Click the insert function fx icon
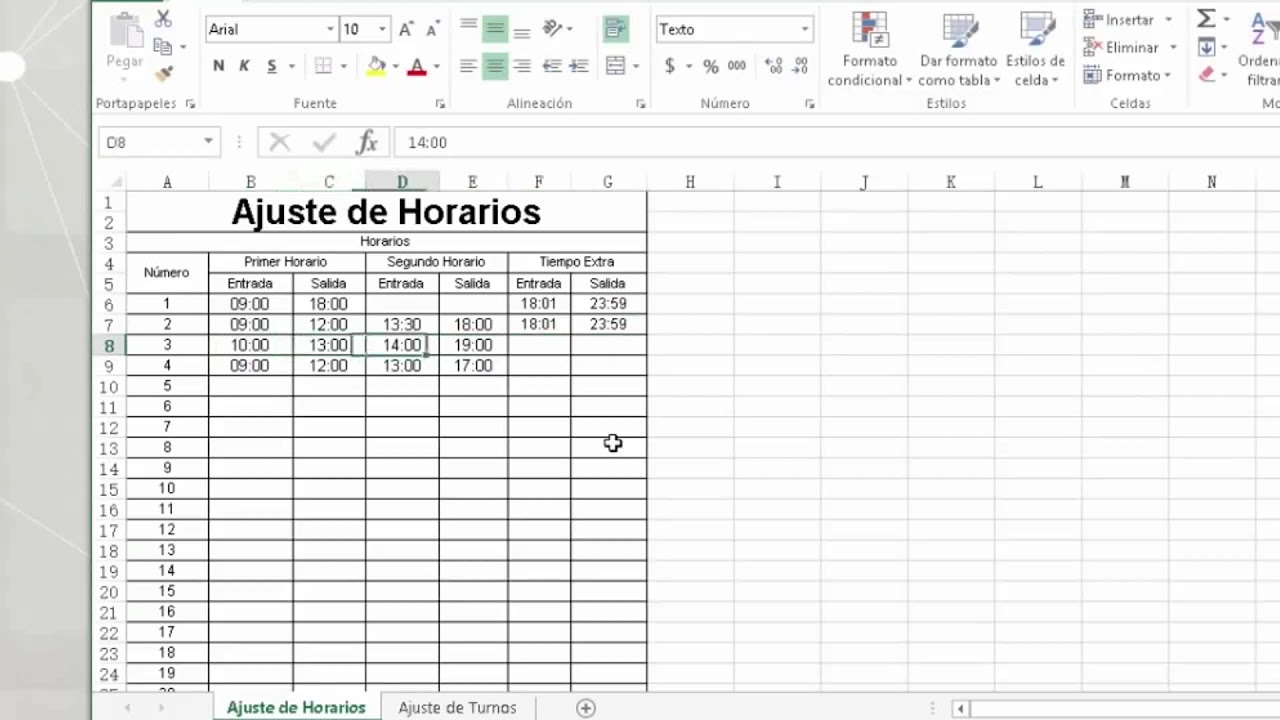1280x720 pixels. point(367,143)
